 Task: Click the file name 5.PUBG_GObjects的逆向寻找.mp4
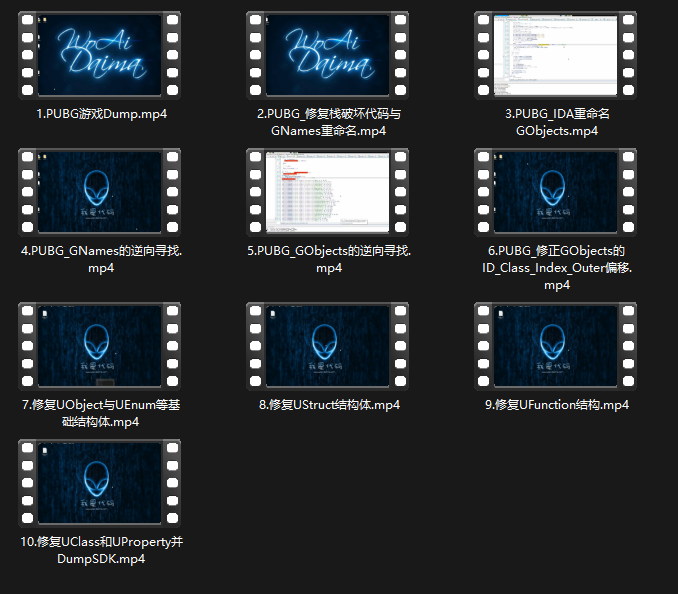point(329,259)
